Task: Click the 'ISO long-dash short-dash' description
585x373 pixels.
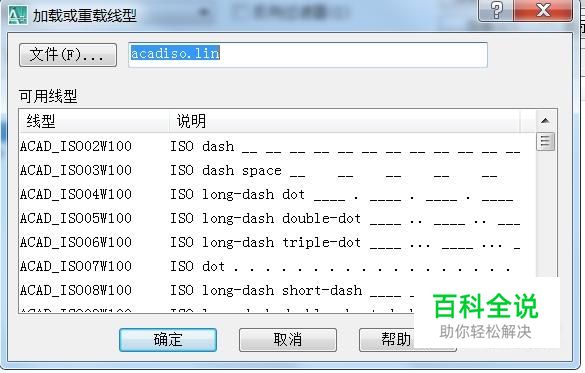Action: pyautogui.click(x=266, y=290)
